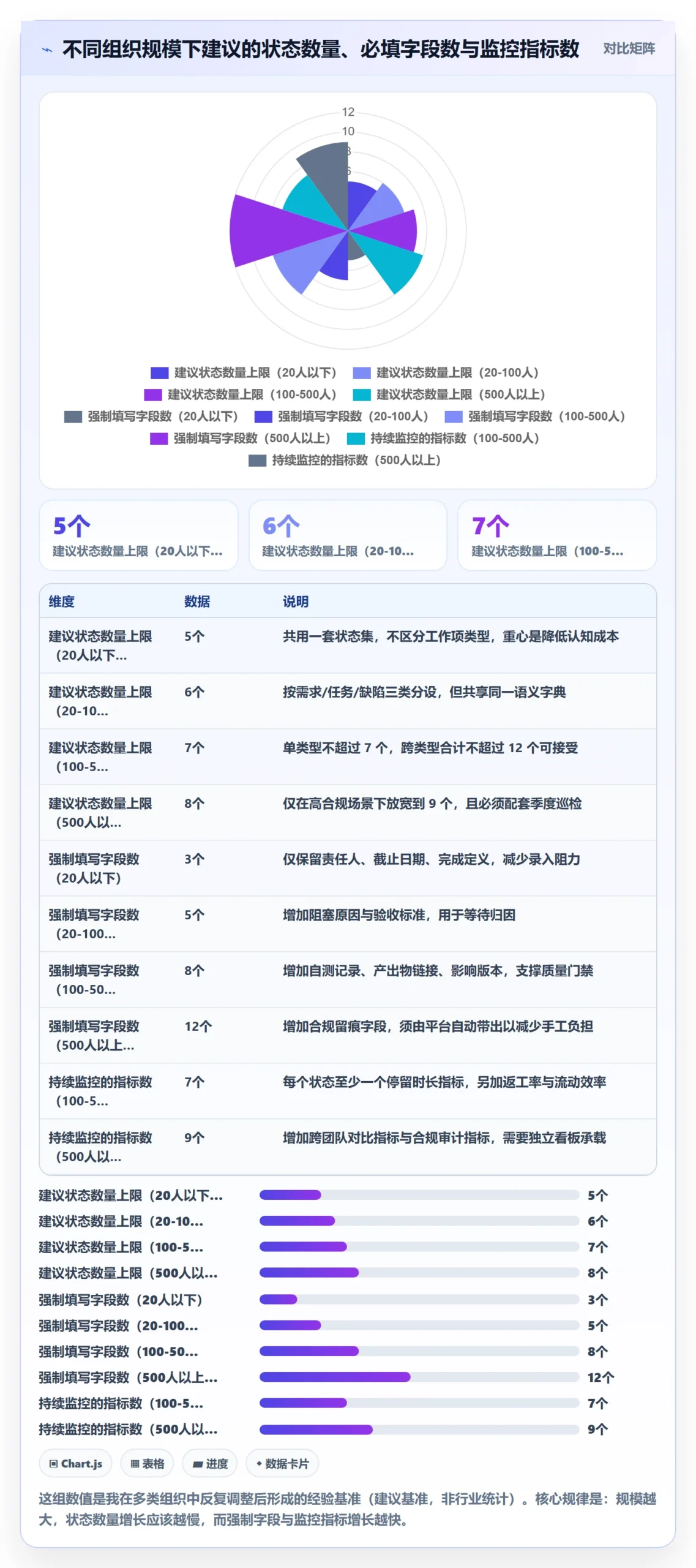This screenshot has height=1568, width=696.
Task: Click progress bar for 持续监控的指标数（100-5…
Action: (x=419, y=1403)
